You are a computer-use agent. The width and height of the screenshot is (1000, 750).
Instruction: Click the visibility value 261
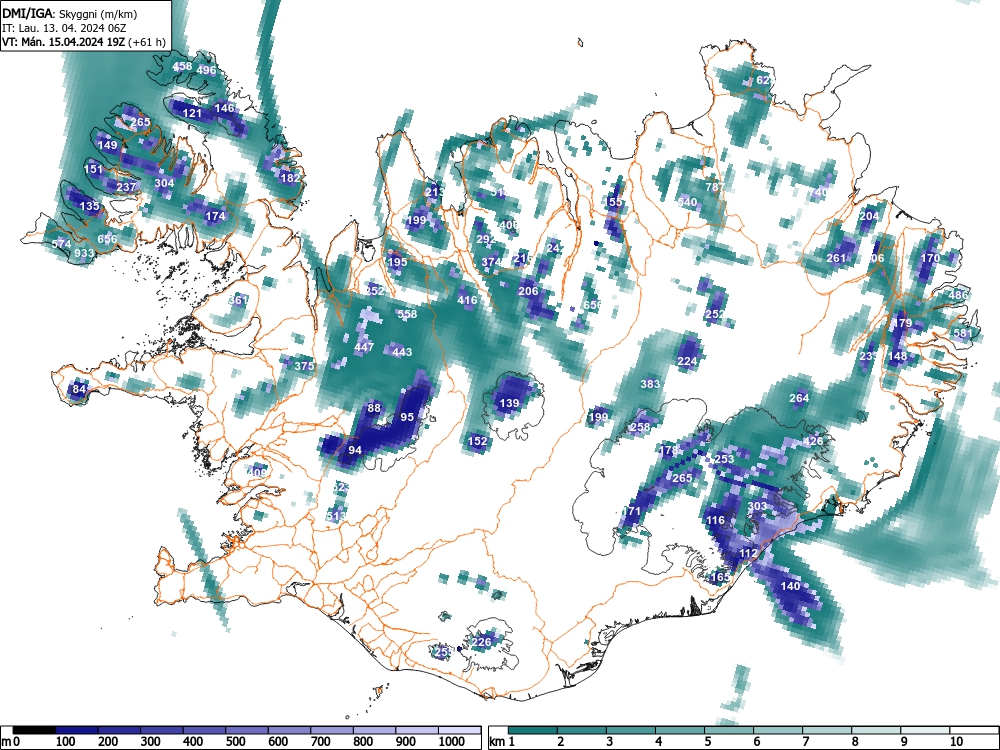836,258
